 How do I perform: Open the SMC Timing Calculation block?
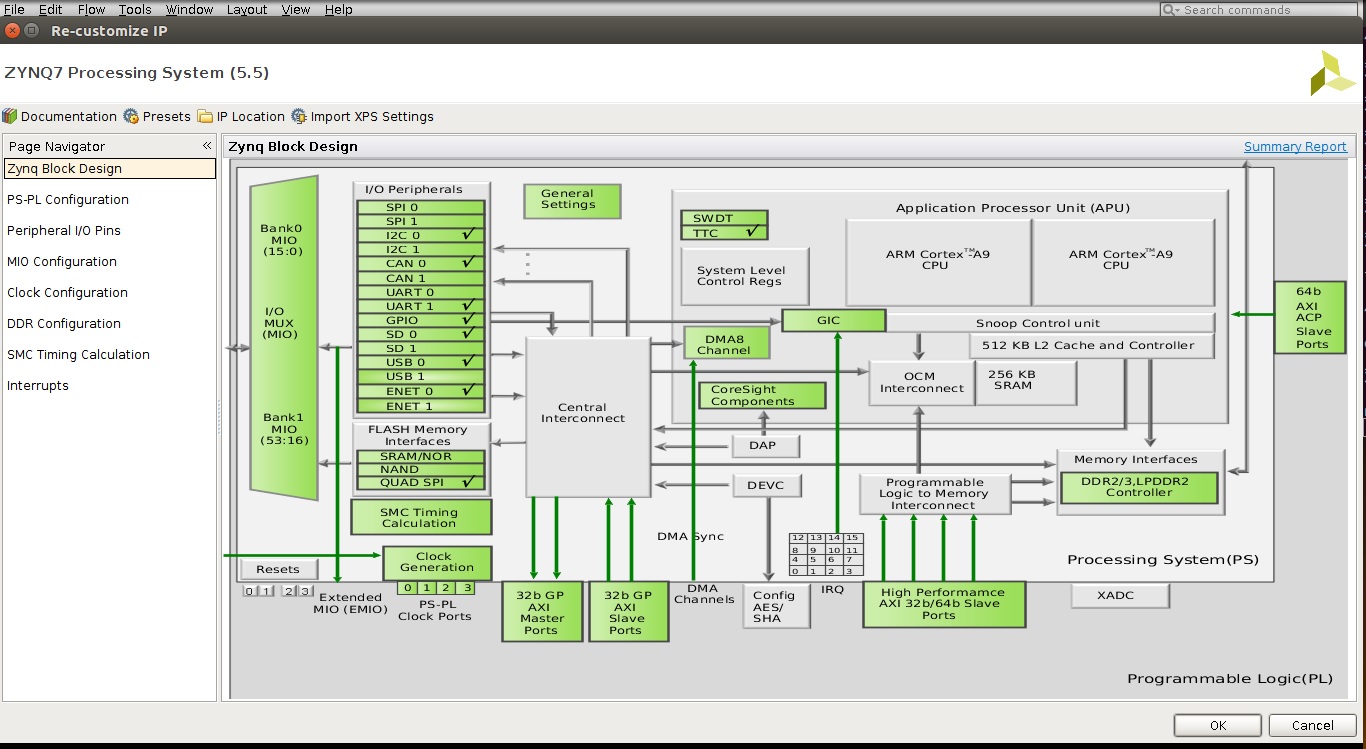(x=421, y=517)
